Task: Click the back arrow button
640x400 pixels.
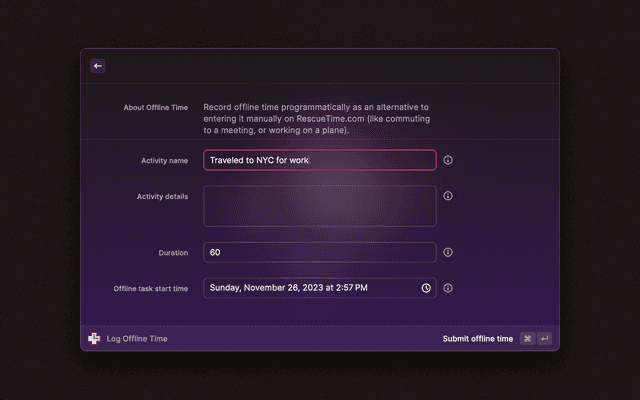Action: [98, 66]
